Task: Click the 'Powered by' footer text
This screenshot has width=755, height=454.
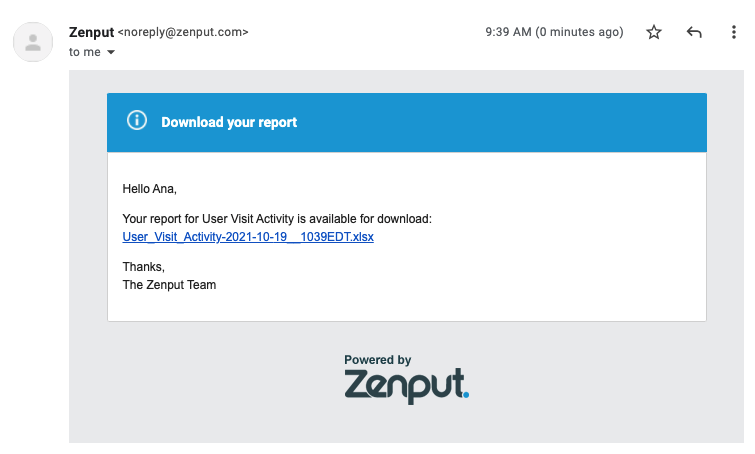Action: 378,360
